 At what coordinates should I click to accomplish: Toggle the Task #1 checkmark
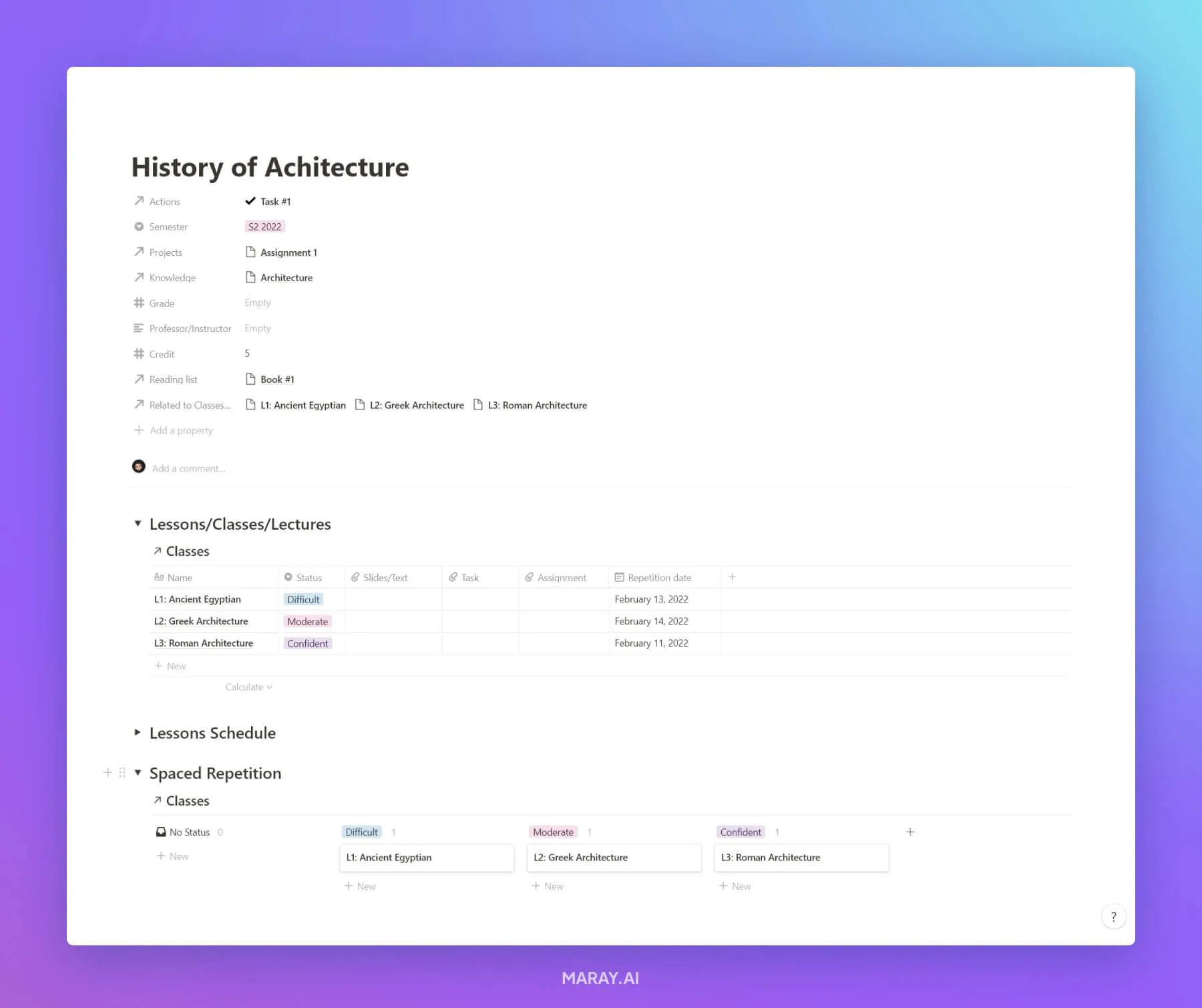(251, 200)
